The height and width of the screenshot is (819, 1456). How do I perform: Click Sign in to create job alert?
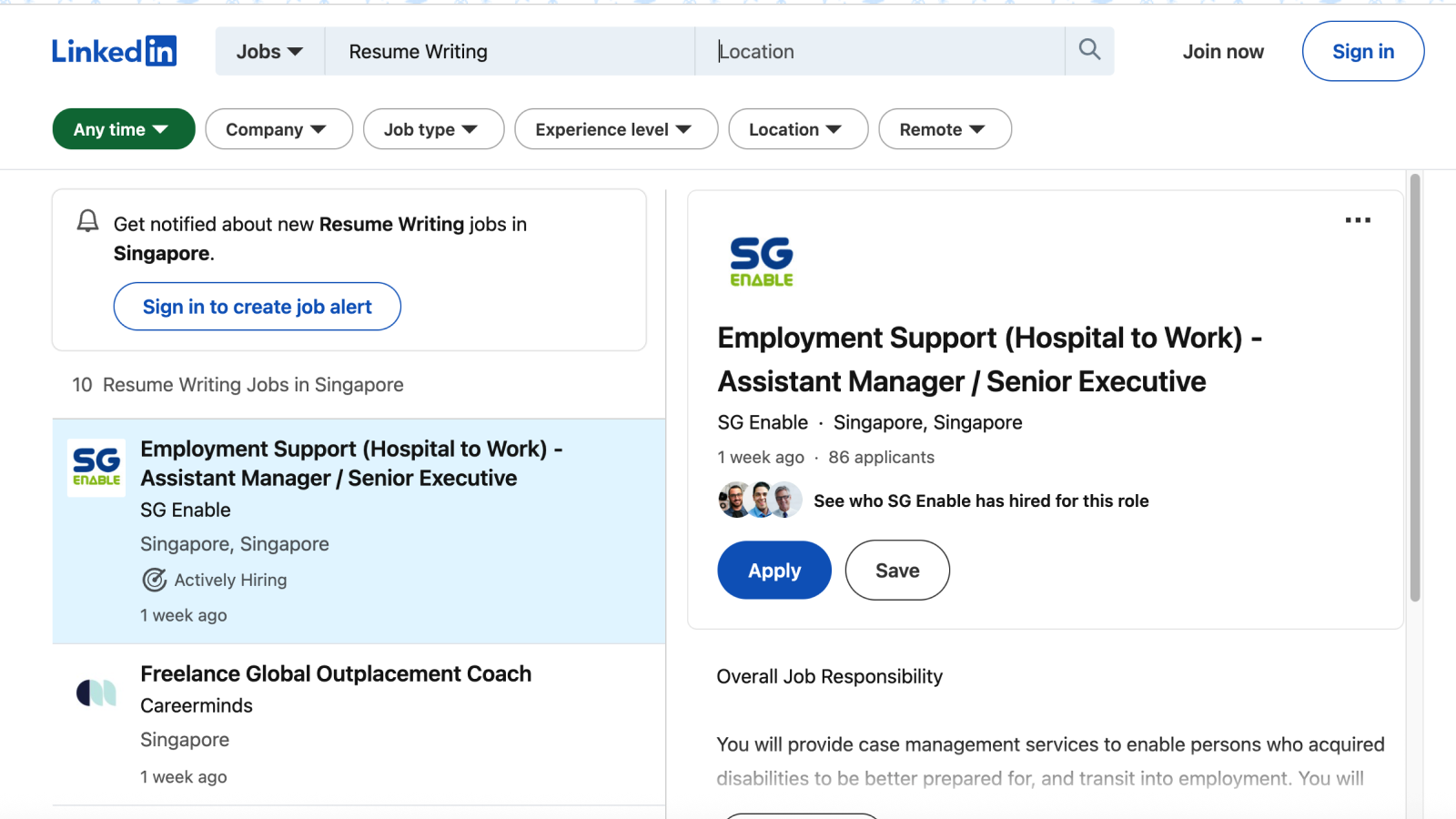coord(258,307)
